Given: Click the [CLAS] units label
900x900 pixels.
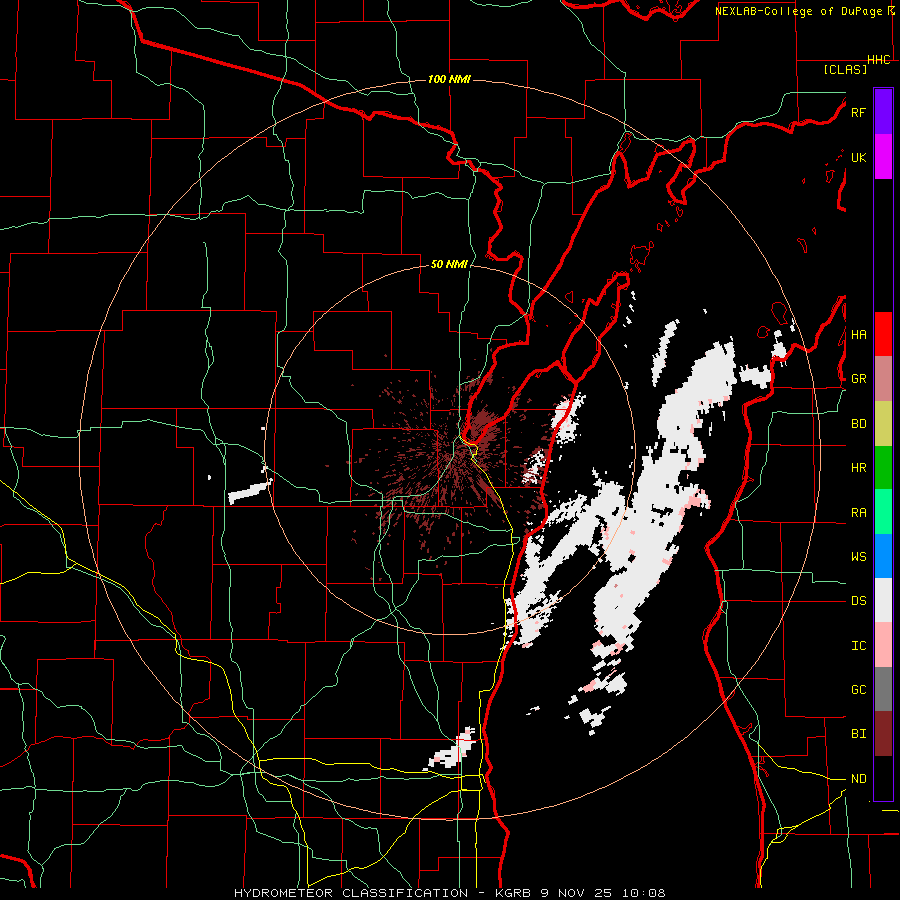Looking at the screenshot, I should [x=845, y=69].
